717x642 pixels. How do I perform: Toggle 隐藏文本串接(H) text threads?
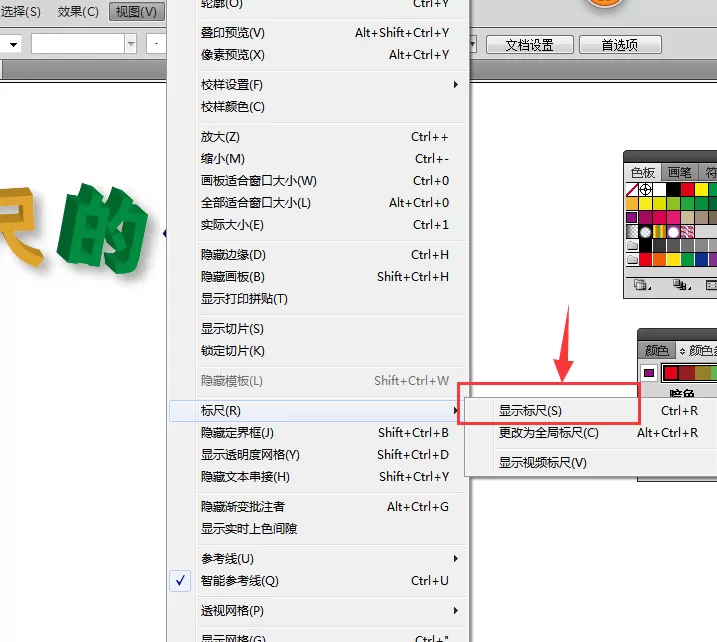click(319, 477)
